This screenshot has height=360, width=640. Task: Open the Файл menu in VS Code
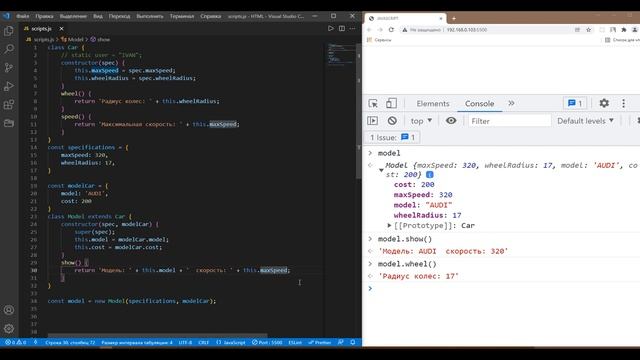click(x=22, y=16)
